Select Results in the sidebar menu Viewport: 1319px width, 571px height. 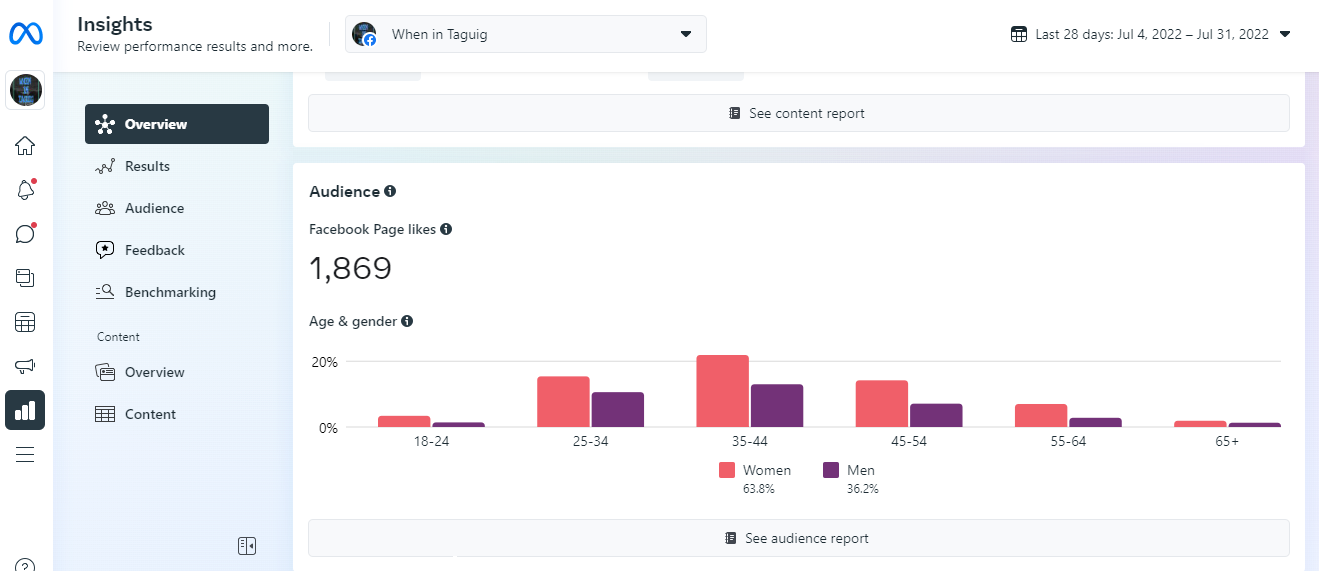(x=147, y=166)
